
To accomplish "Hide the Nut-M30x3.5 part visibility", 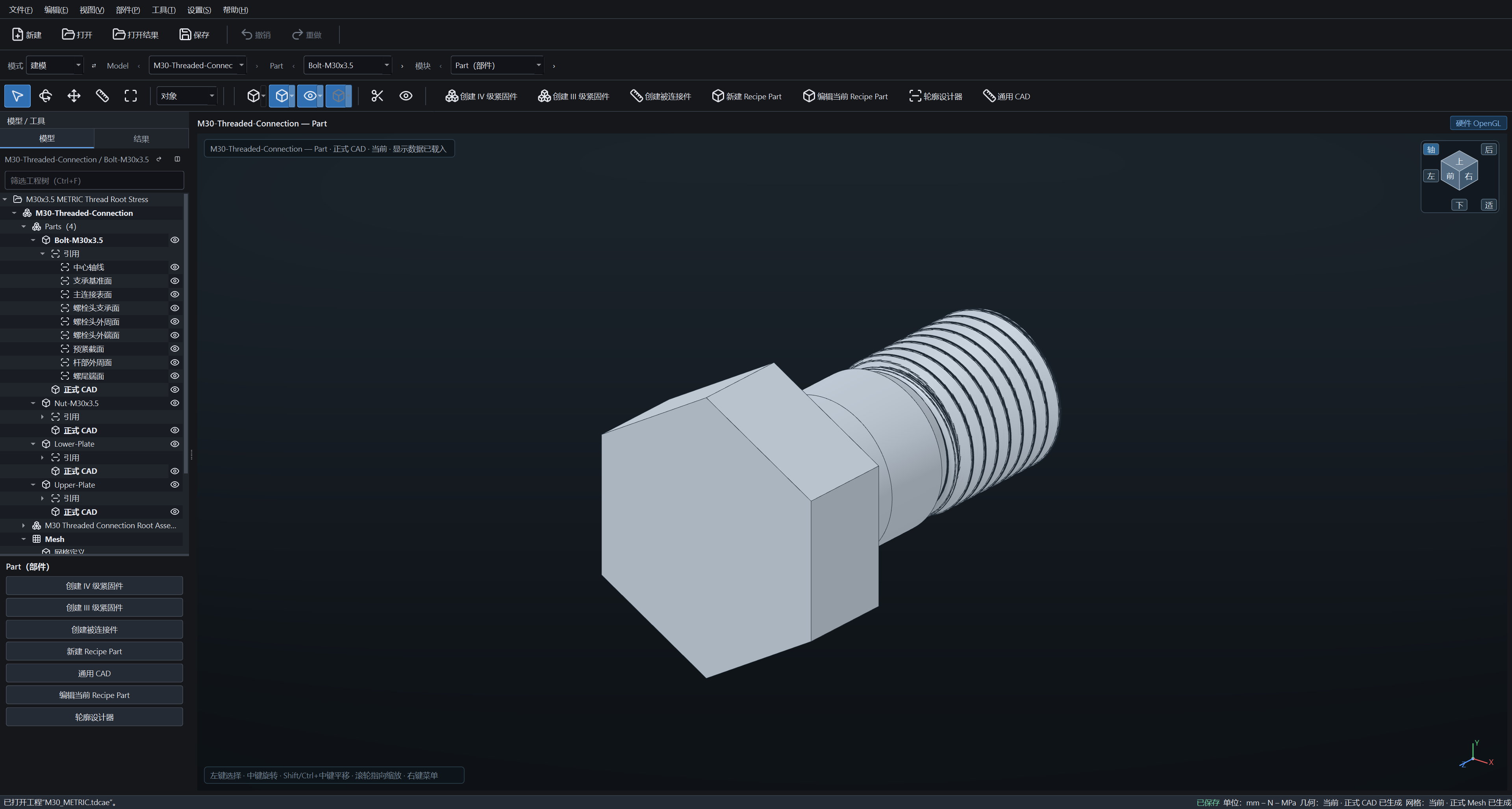I will point(174,403).
